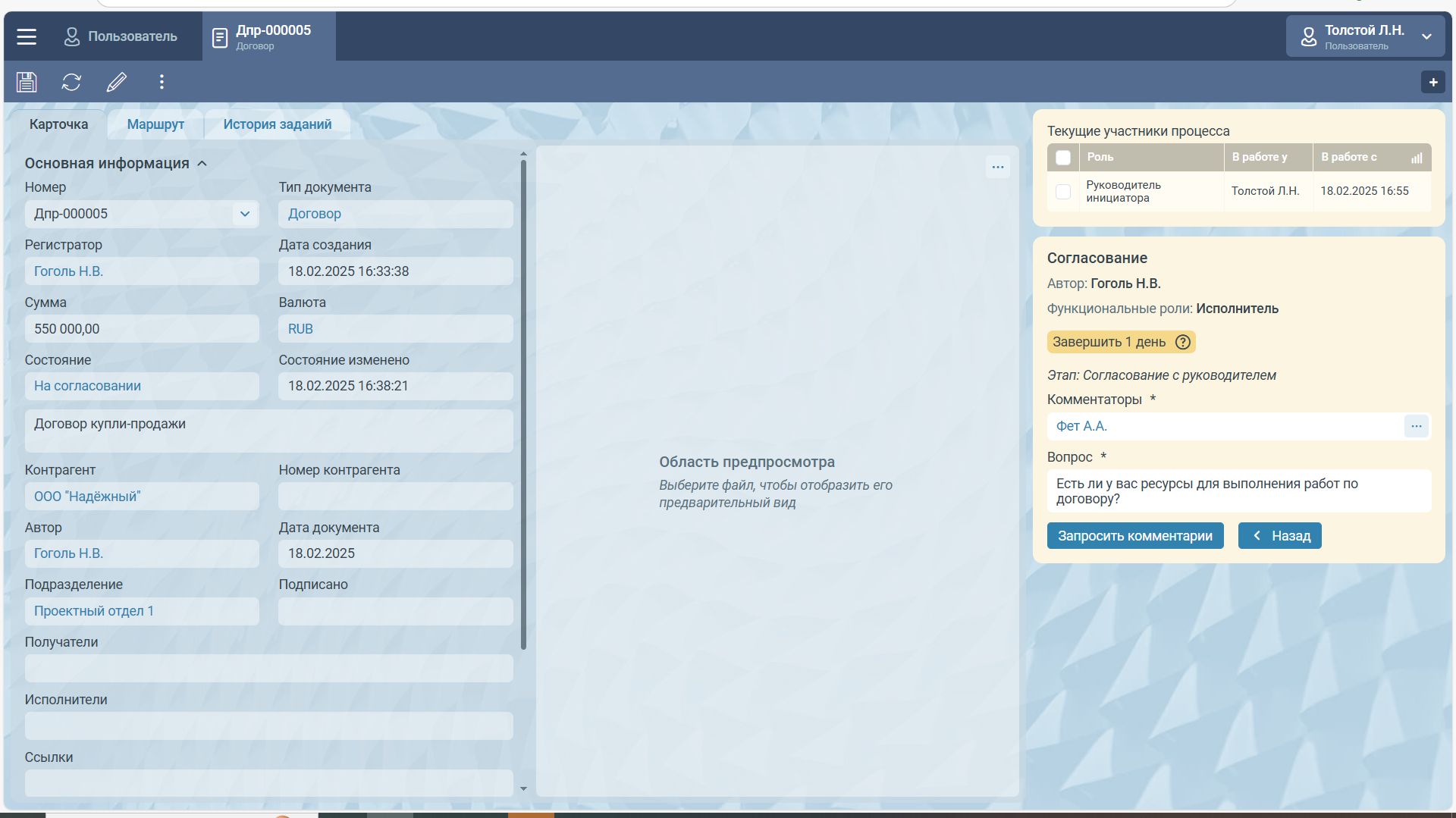Click into the Вопрос text field
1456x818 pixels.
[x=1238, y=491]
